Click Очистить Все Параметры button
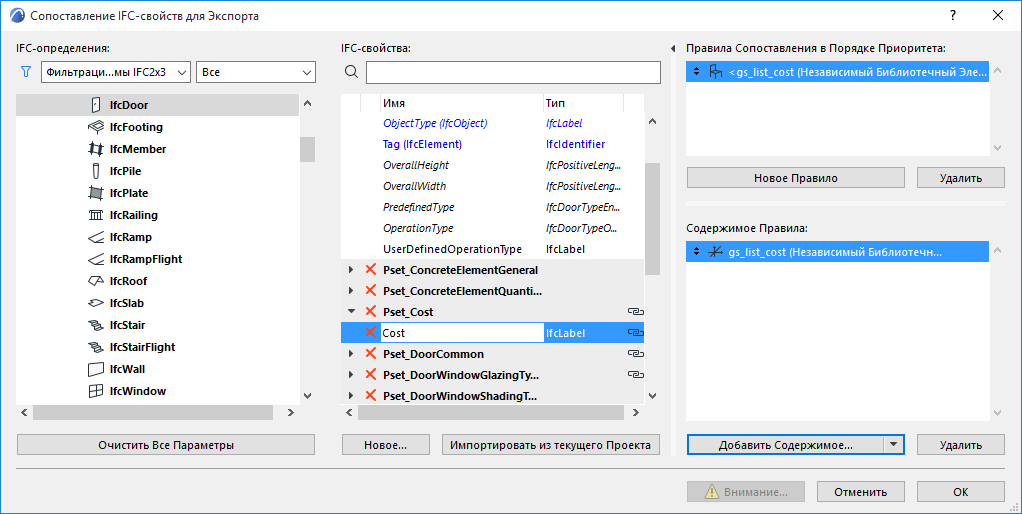1022x514 pixels. click(166, 445)
